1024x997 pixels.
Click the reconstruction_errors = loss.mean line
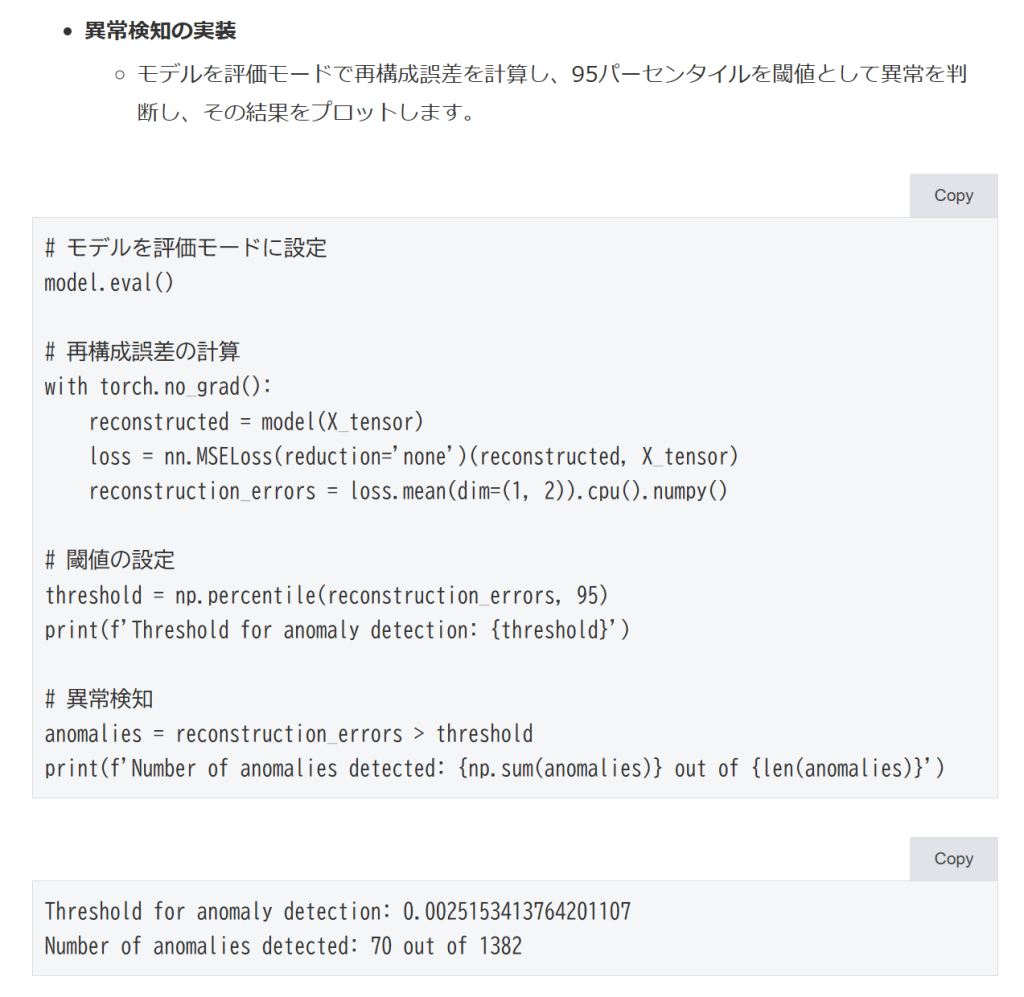click(x=408, y=491)
